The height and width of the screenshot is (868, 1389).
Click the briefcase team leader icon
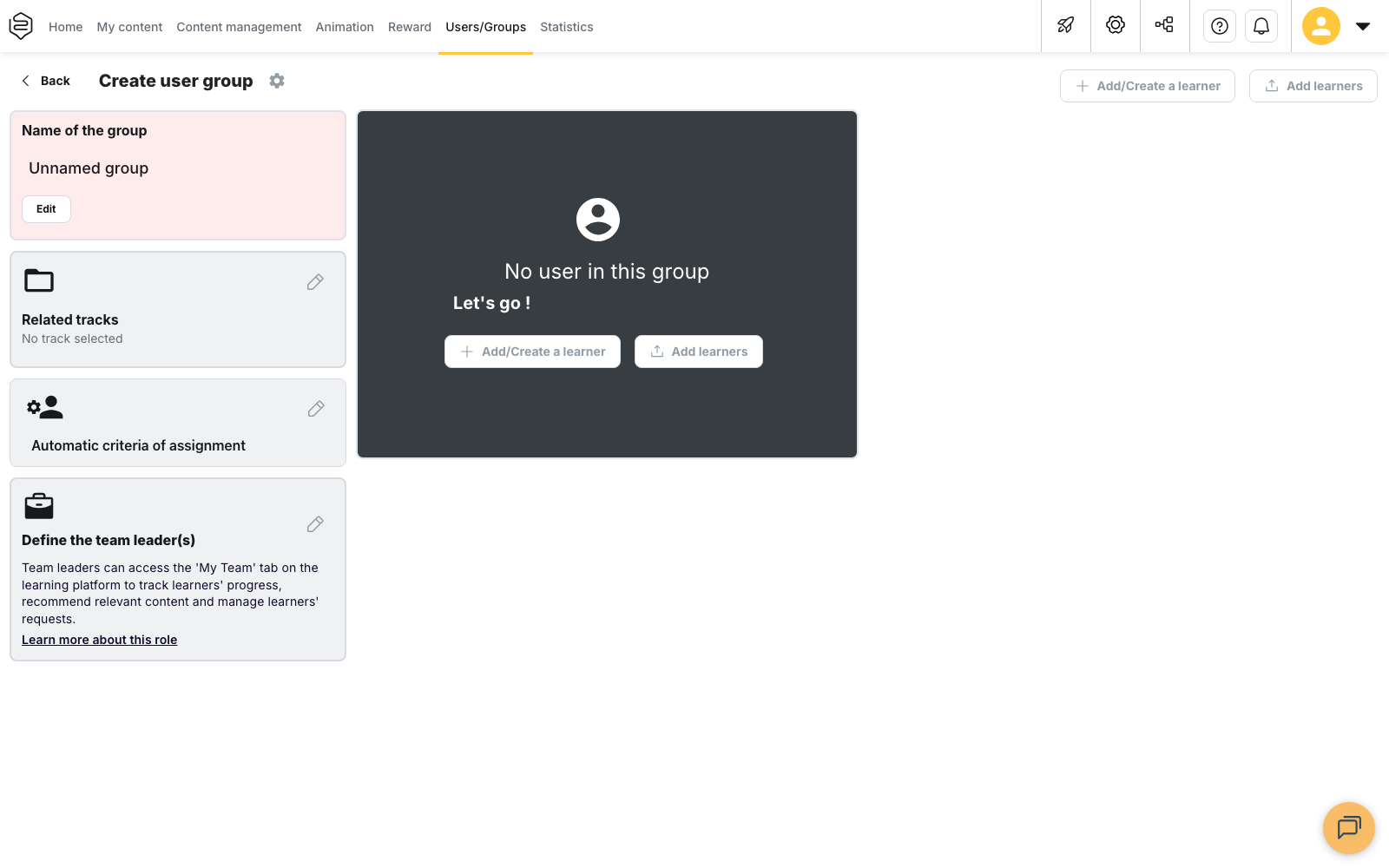point(39,506)
